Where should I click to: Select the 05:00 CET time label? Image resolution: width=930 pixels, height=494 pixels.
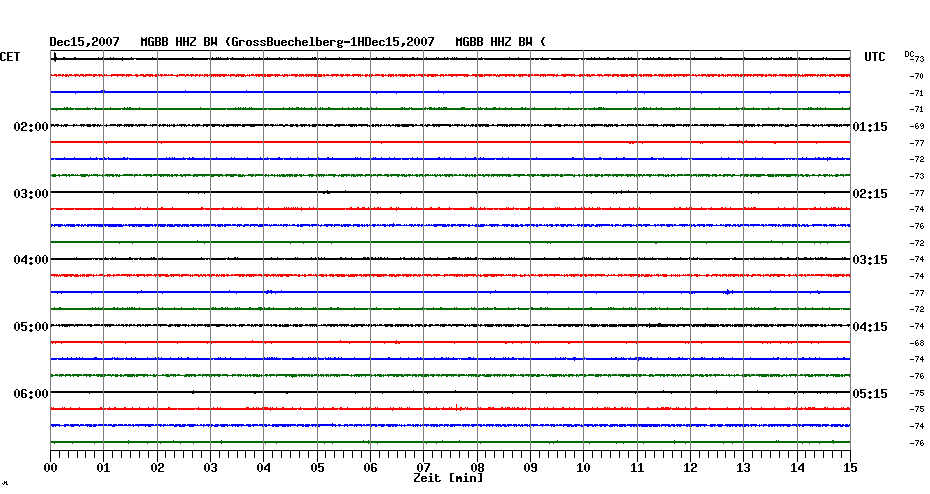coord(31,327)
